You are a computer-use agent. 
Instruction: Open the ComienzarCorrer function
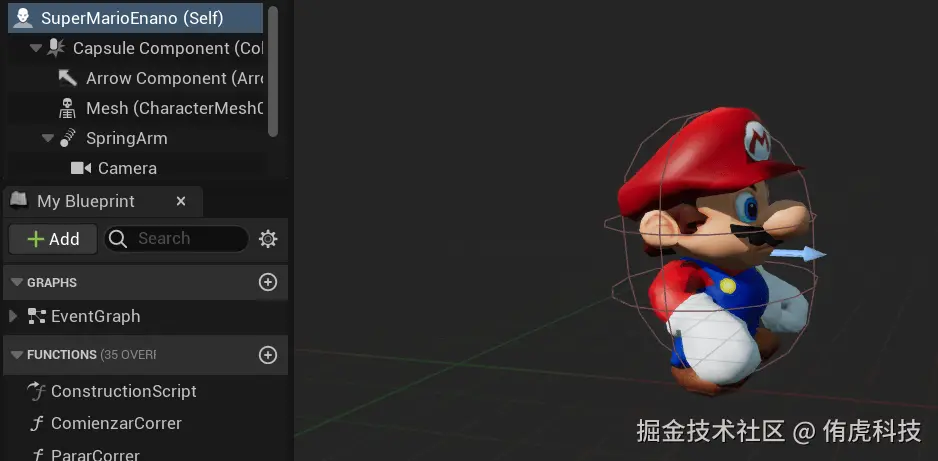[x=117, y=423]
